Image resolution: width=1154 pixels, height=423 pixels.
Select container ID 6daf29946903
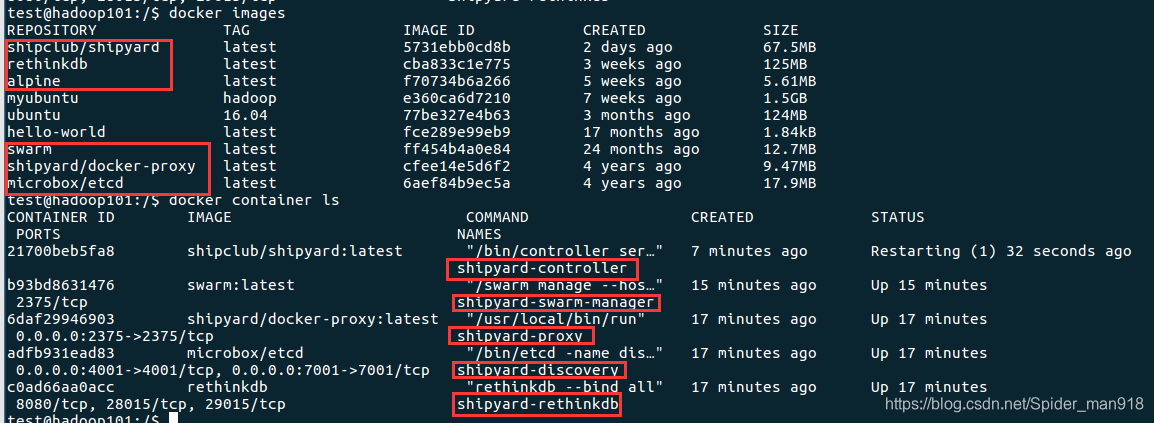point(60,319)
